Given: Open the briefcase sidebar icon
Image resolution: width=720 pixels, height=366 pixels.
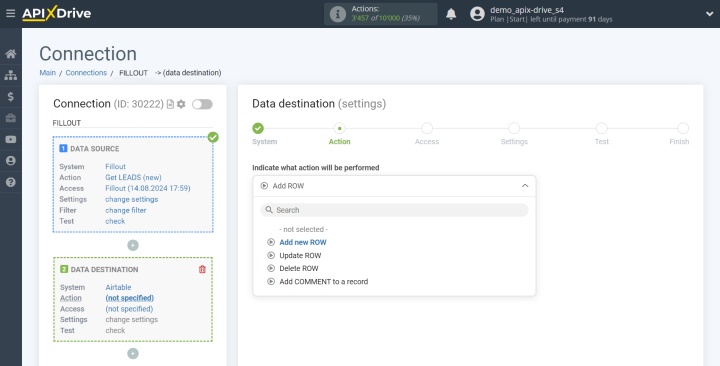Looking at the screenshot, I should (11, 118).
